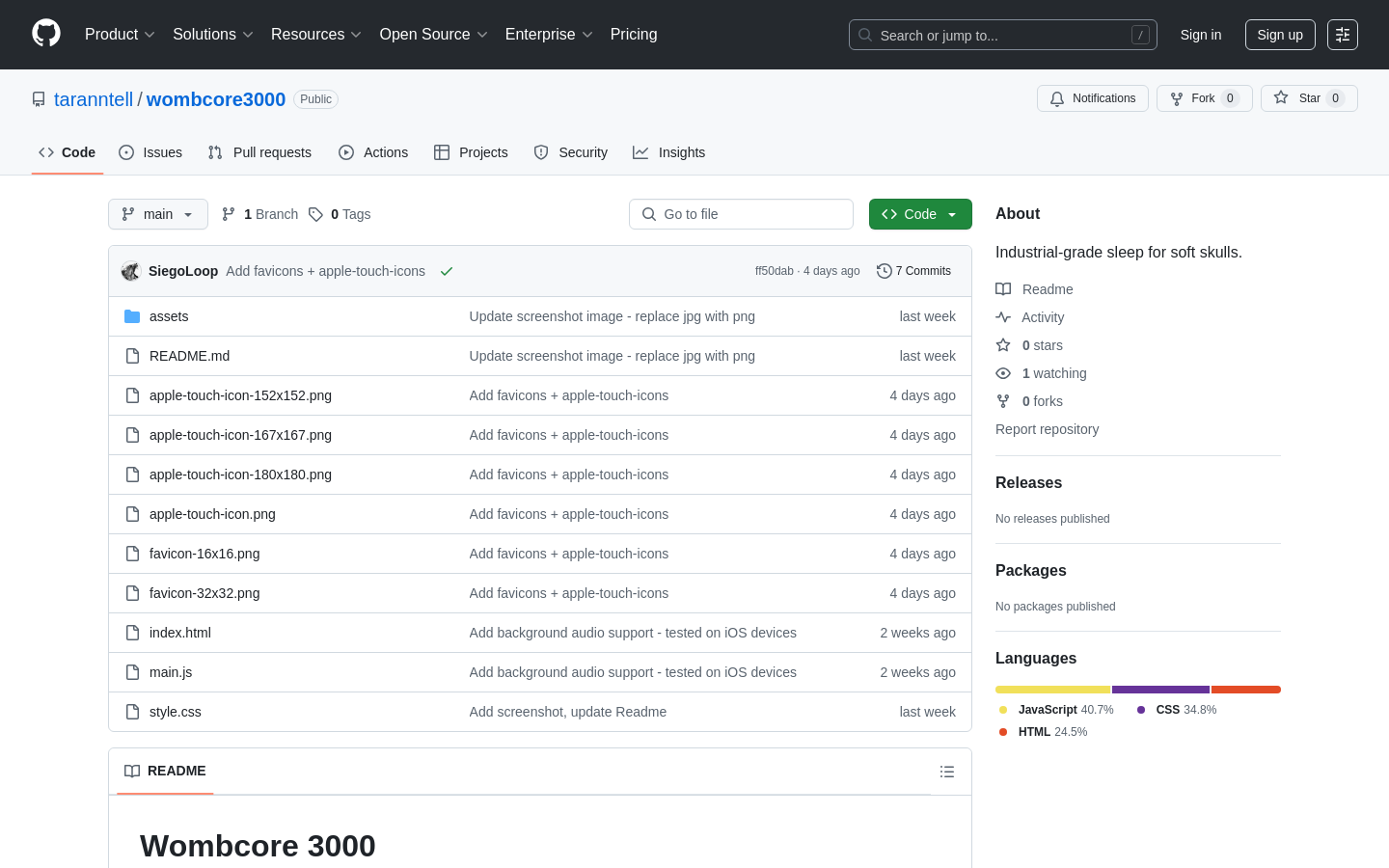Switch to the Pull requests tab
1389x868 pixels.
(259, 152)
